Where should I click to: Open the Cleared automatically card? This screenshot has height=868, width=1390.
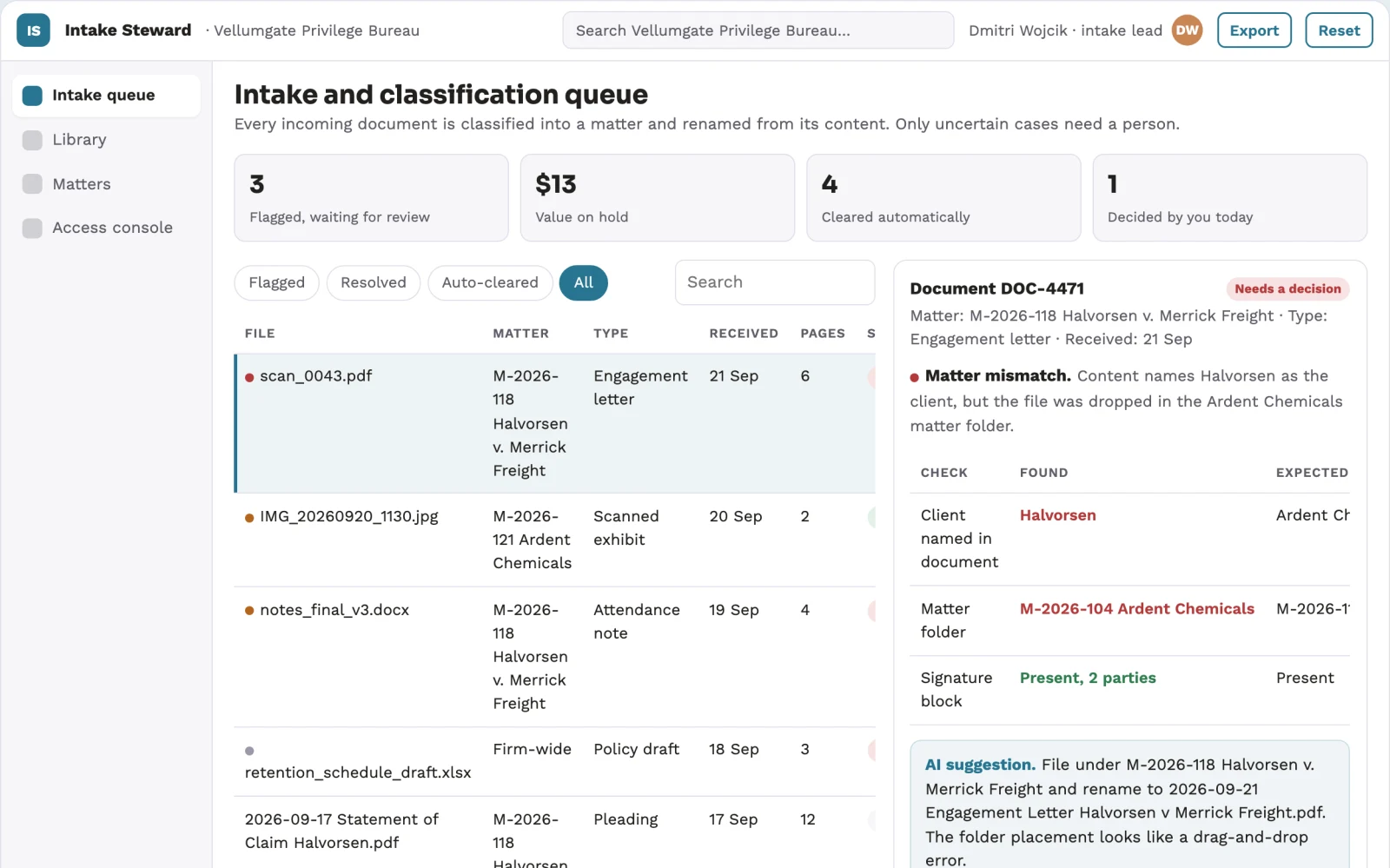[943, 198]
